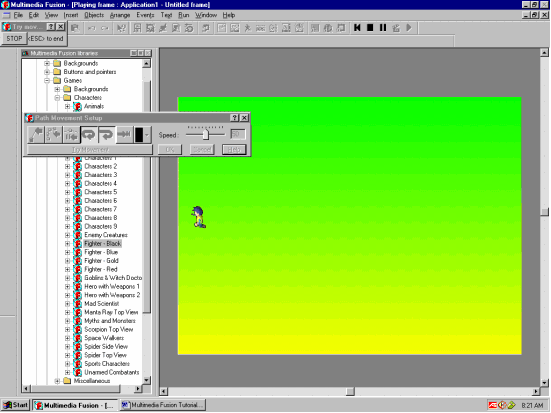Click the Multimedia Fusion taskbar button

[x=75, y=405]
